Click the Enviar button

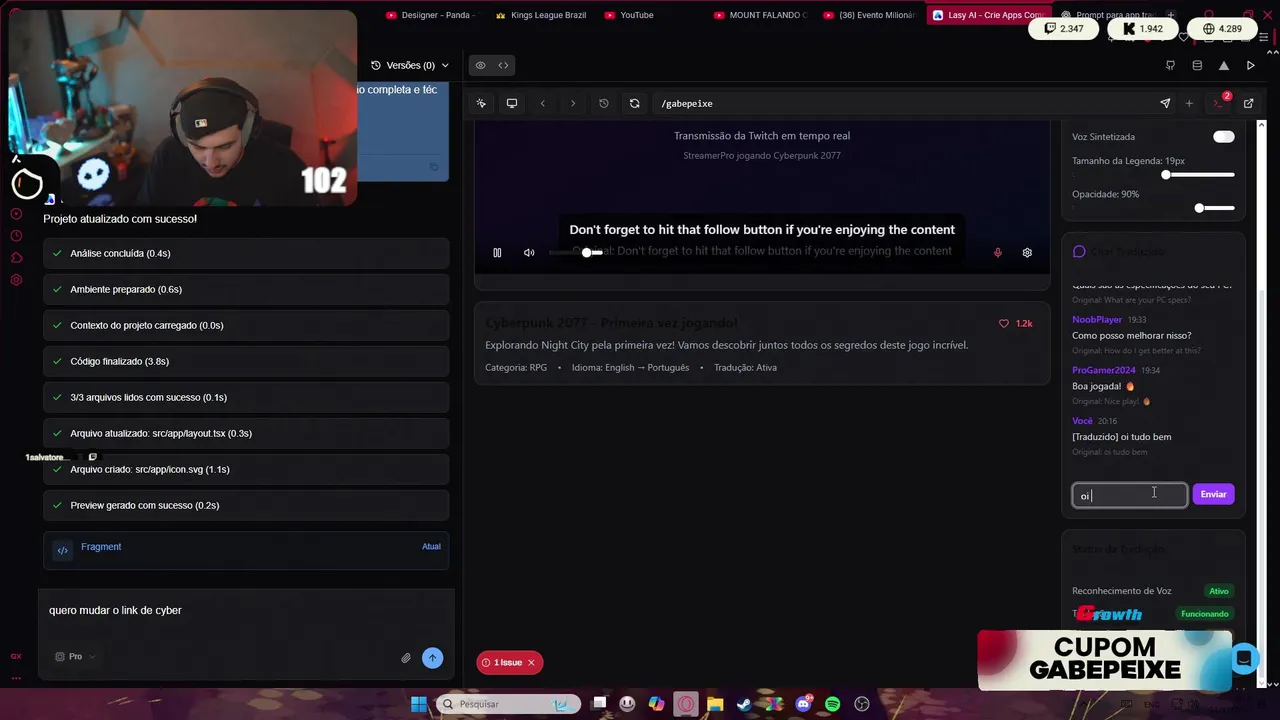pyautogui.click(x=1213, y=494)
